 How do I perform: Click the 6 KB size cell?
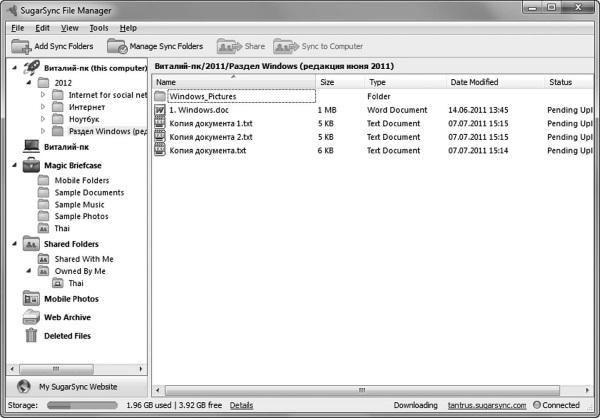pyautogui.click(x=326, y=150)
